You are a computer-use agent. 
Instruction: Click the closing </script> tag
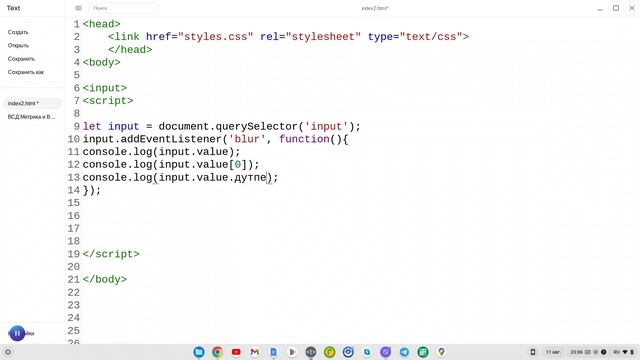(111, 254)
